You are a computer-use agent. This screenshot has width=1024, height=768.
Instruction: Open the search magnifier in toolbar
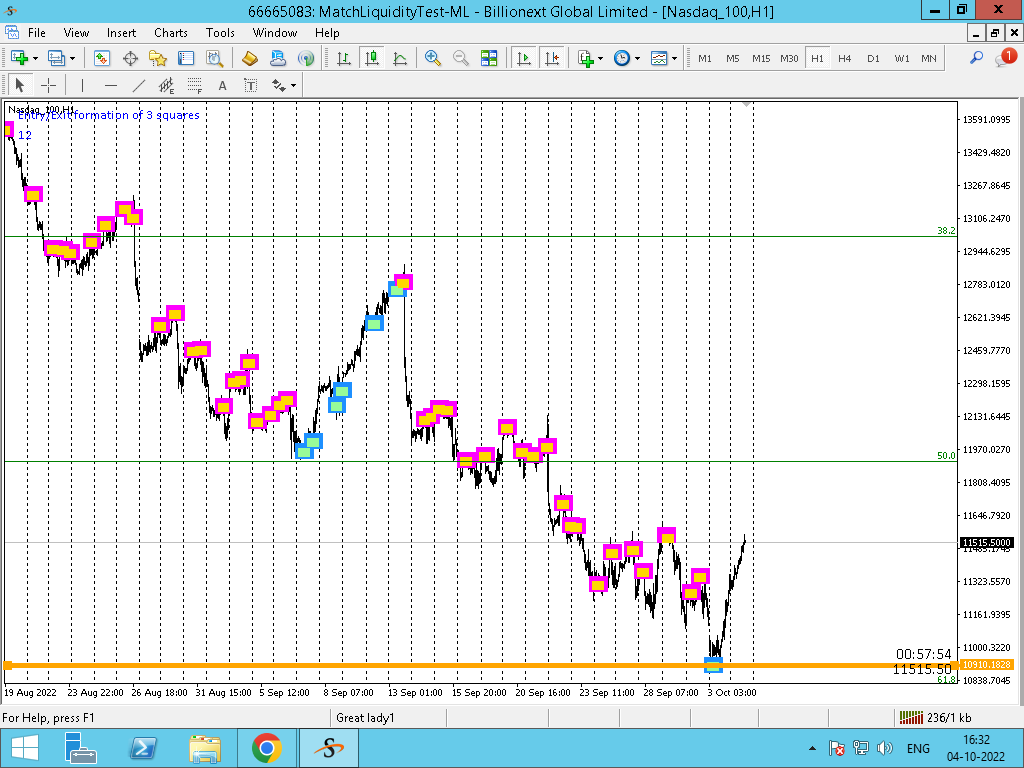976,58
